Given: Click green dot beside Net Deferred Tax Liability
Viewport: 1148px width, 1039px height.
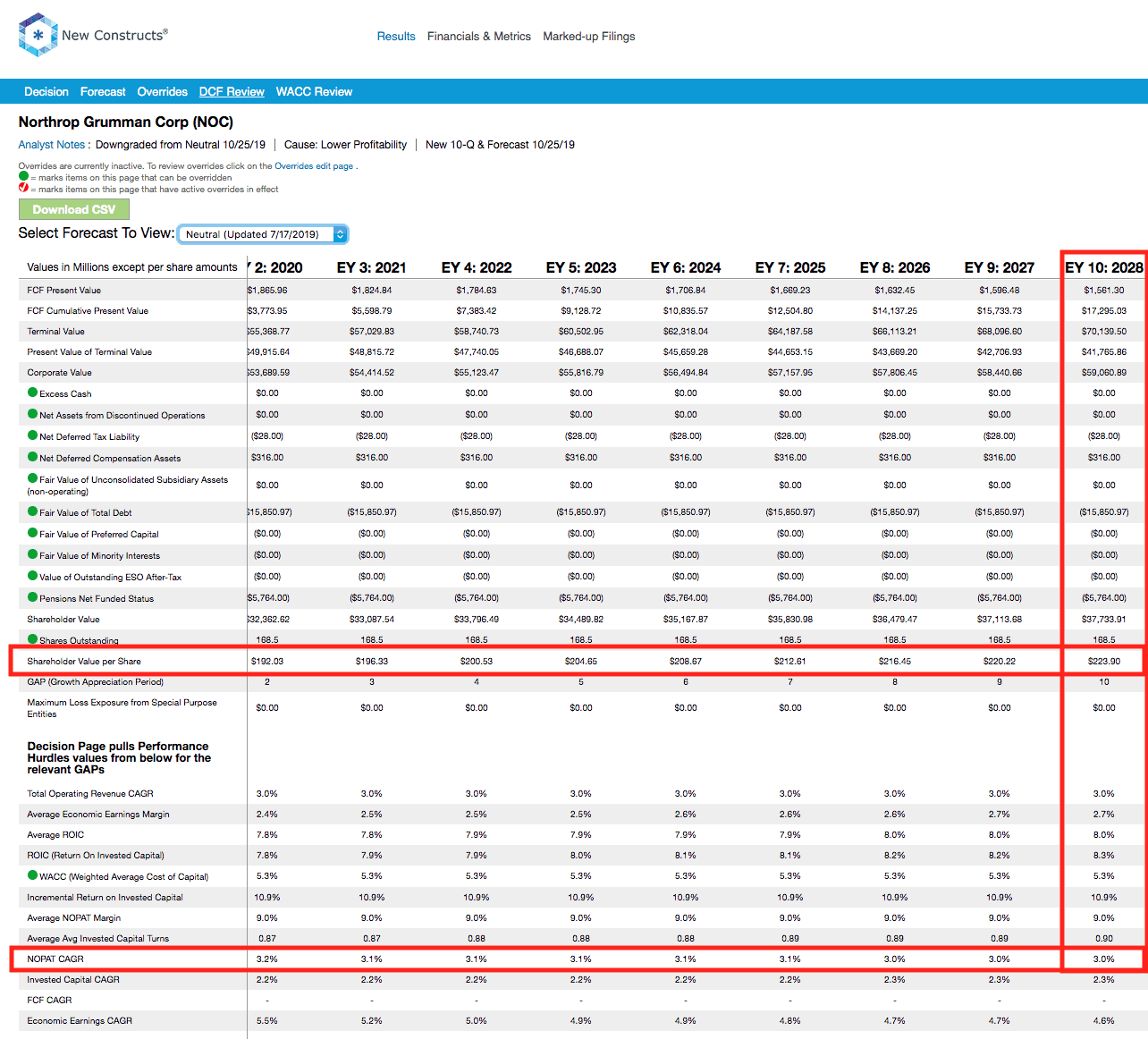Looking at the screenshot, I should click(x=33, y=435).
